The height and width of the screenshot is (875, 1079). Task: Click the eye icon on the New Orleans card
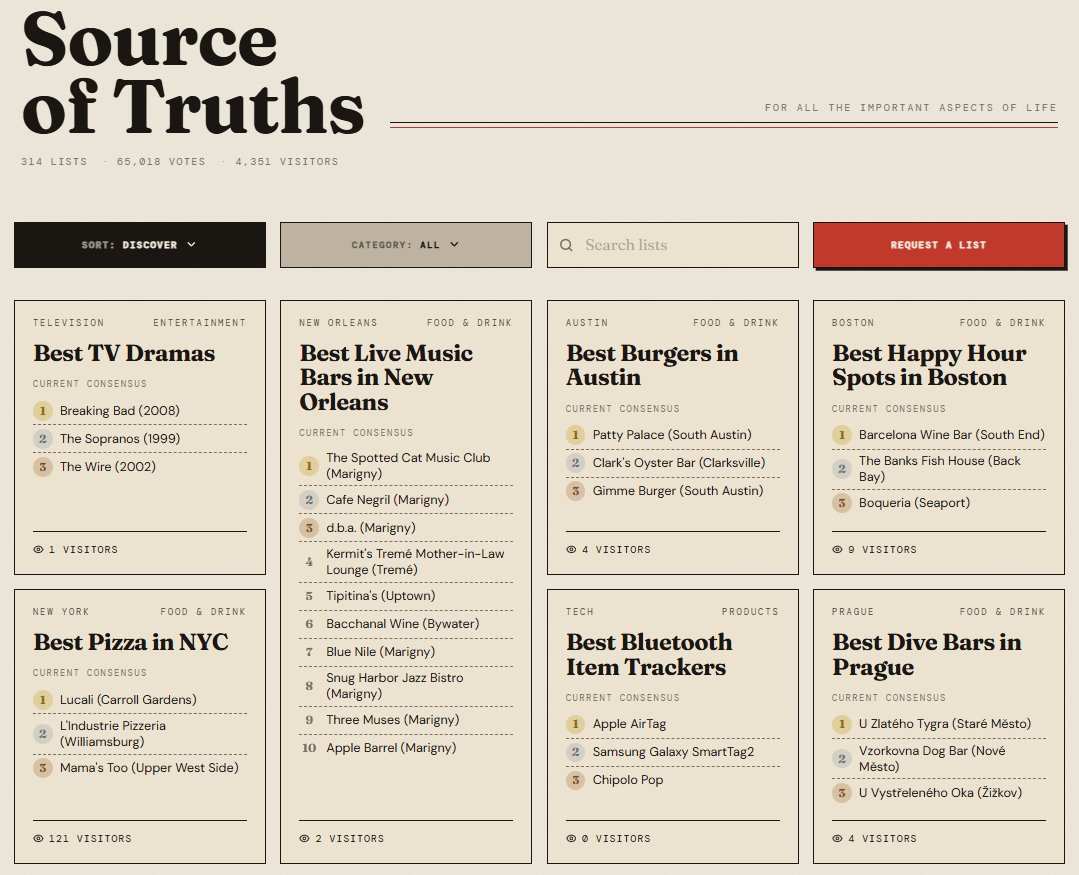click(x=304, y=839)
